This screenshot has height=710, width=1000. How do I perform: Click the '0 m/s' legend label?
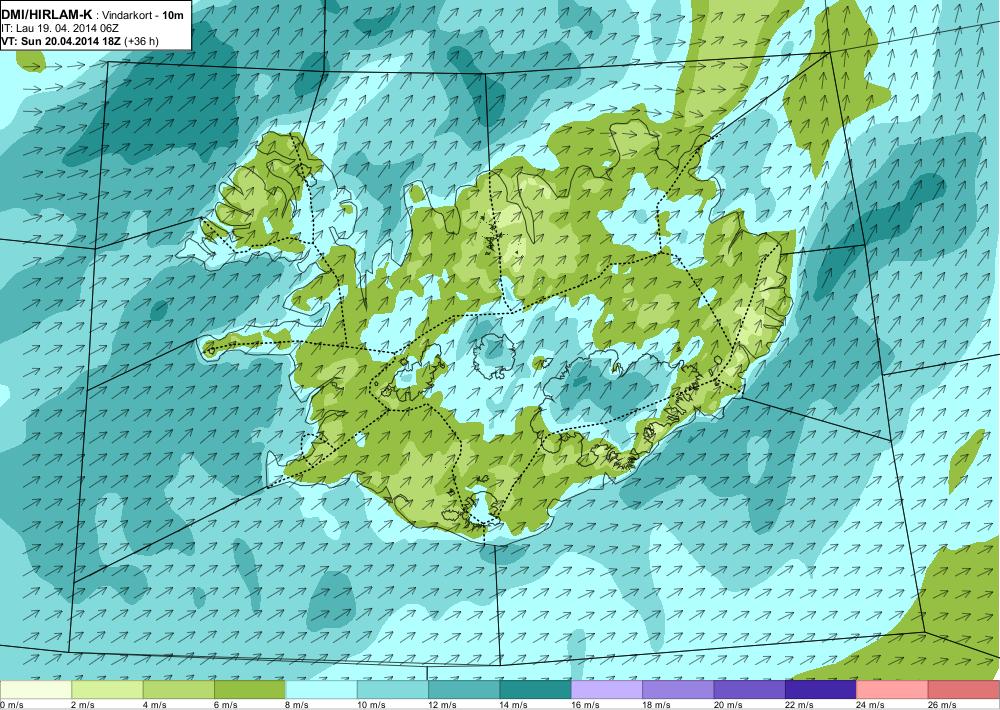click(12, 705)
